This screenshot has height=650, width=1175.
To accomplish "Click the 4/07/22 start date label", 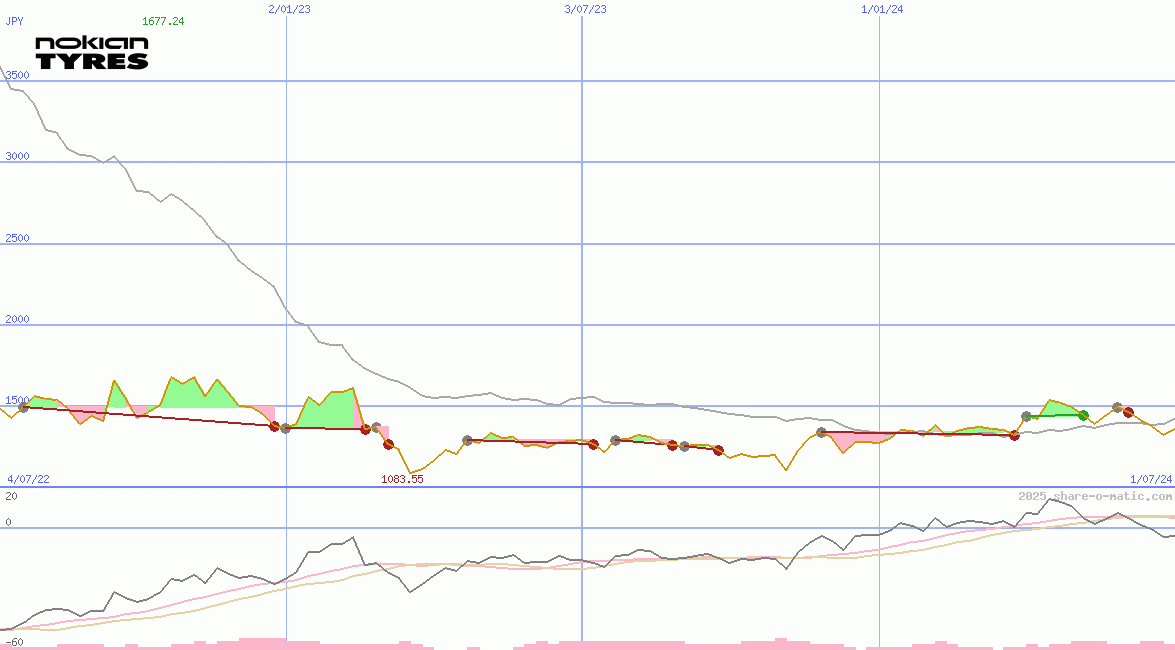I will click(28, 479).
